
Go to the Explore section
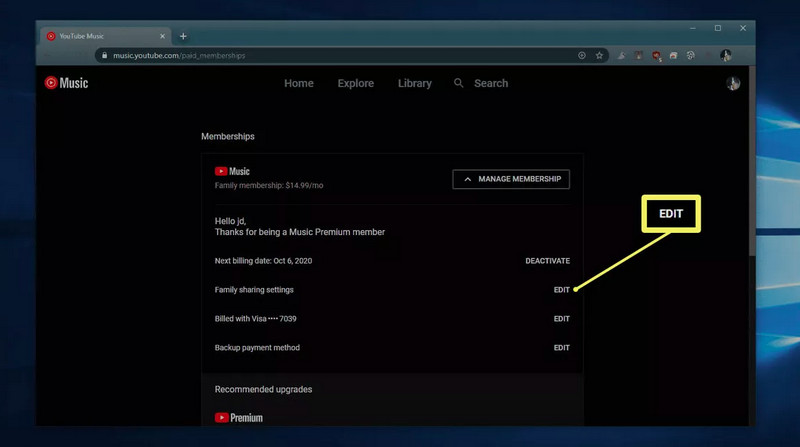pyautogui.click(x=356, y=83)
